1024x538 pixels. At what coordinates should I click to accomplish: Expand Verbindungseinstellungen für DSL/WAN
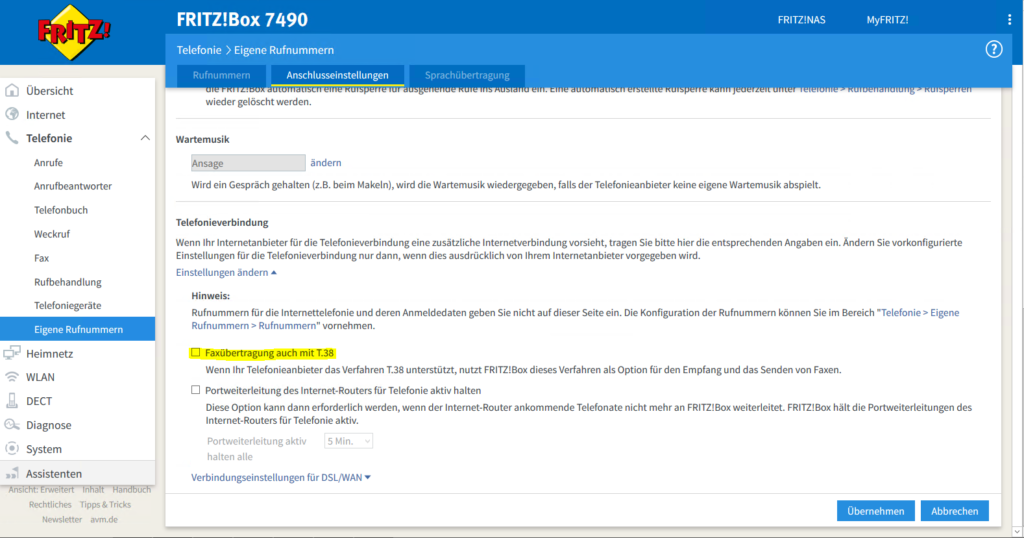point(280,478)
